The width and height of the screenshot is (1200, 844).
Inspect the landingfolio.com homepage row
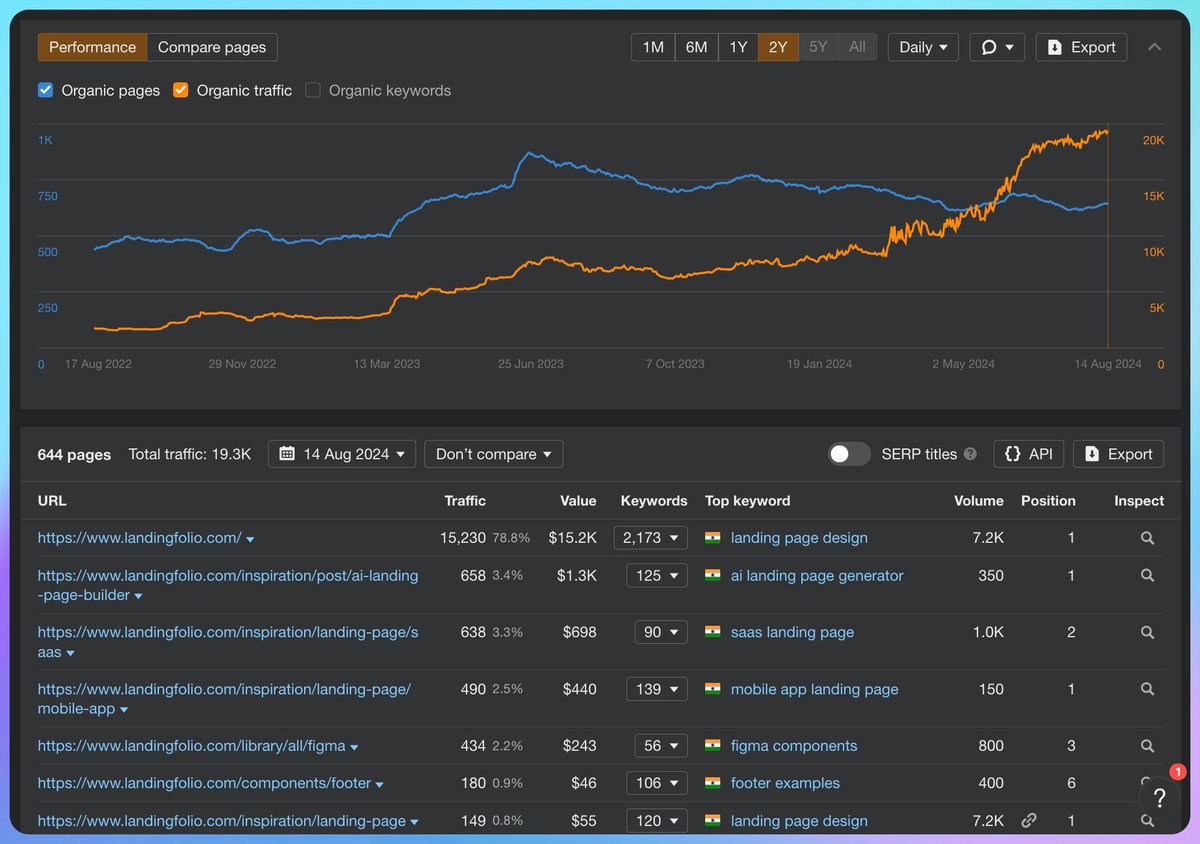[x=1147, y=538]
